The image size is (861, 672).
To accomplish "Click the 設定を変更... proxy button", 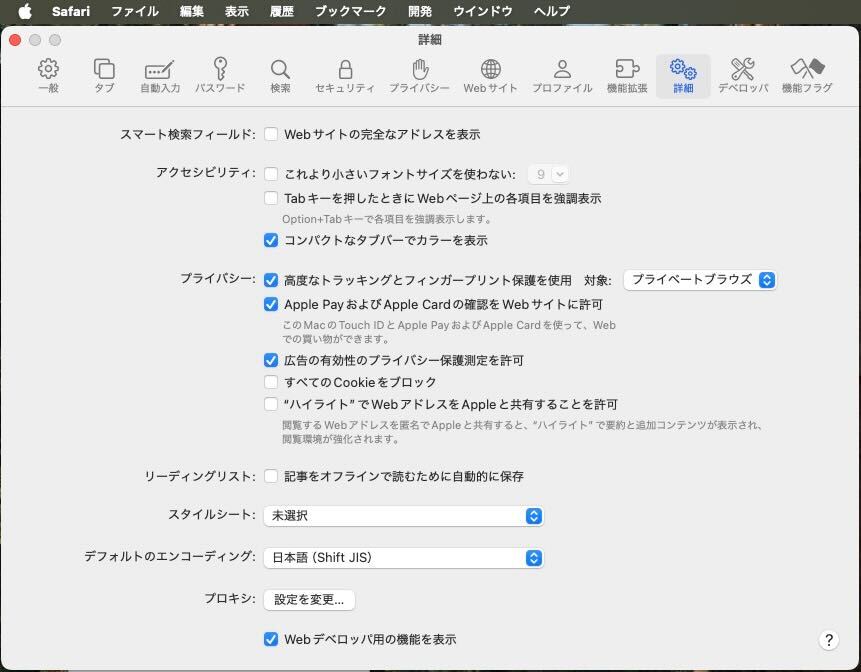I will click(309, 600).
